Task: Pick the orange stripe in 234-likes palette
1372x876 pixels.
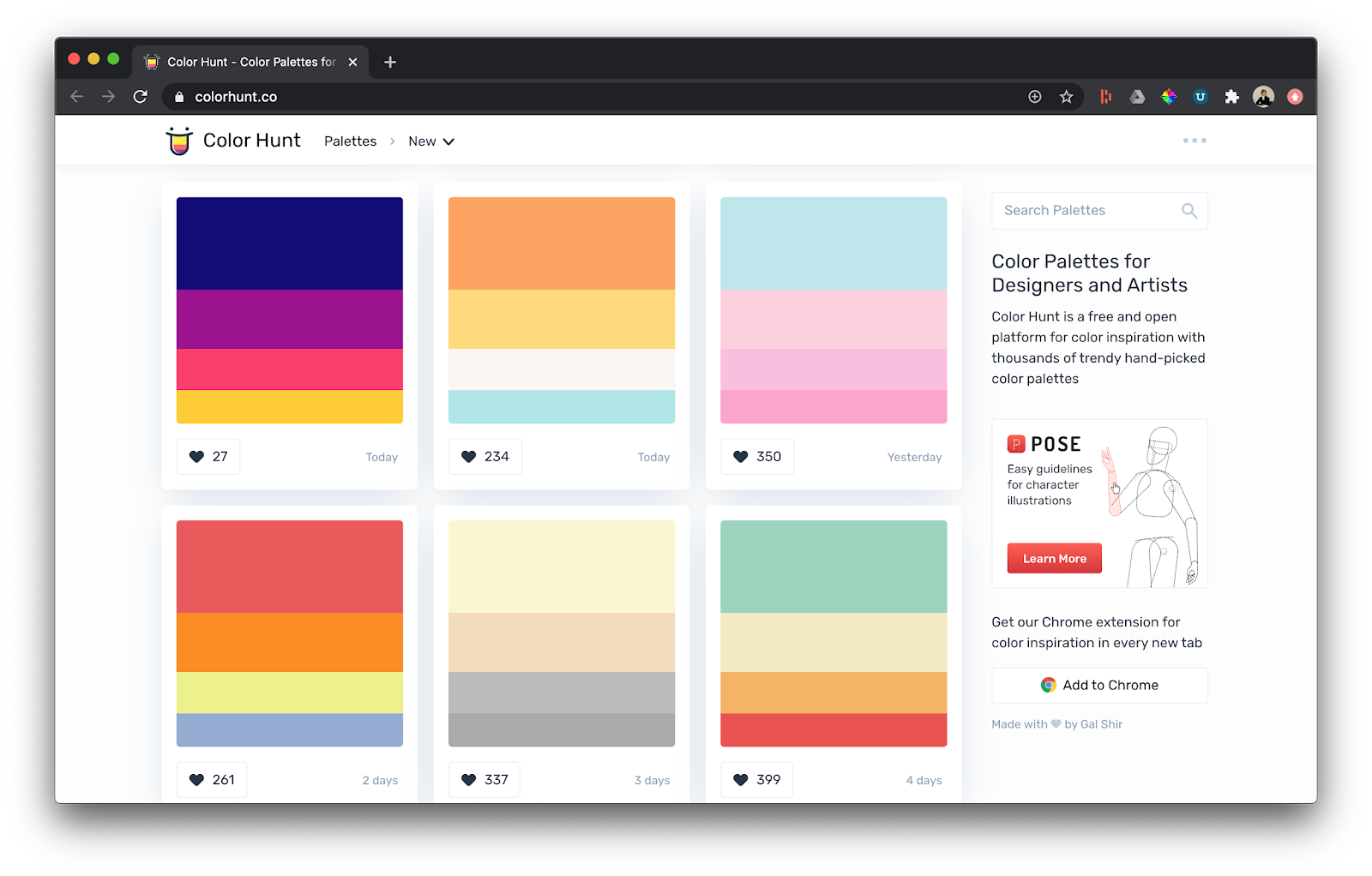Action: click(562, 243)
